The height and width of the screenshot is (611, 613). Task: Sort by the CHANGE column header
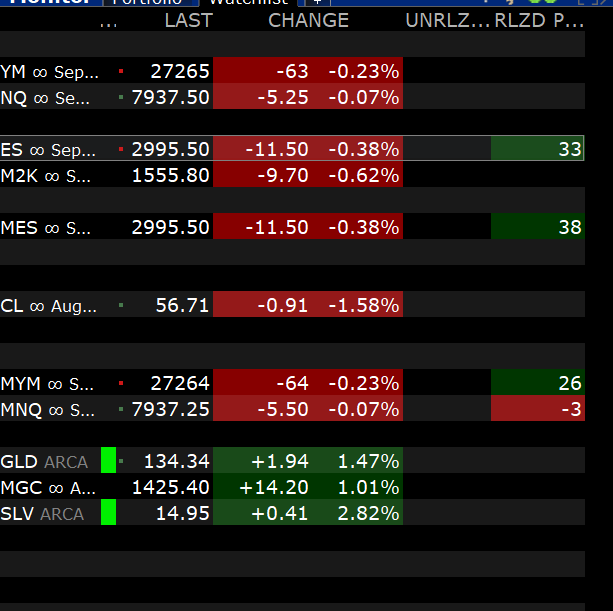[x=308, y=20]
